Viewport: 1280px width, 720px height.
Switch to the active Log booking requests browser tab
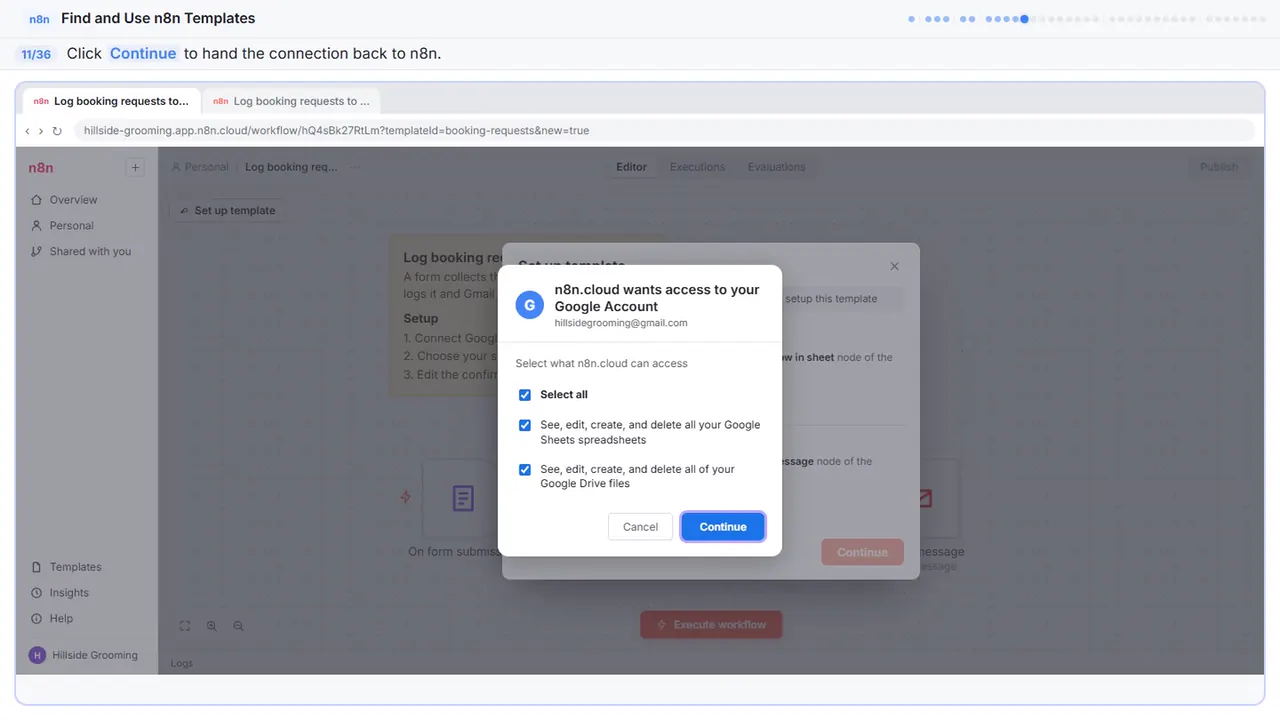tap(111, 101)
